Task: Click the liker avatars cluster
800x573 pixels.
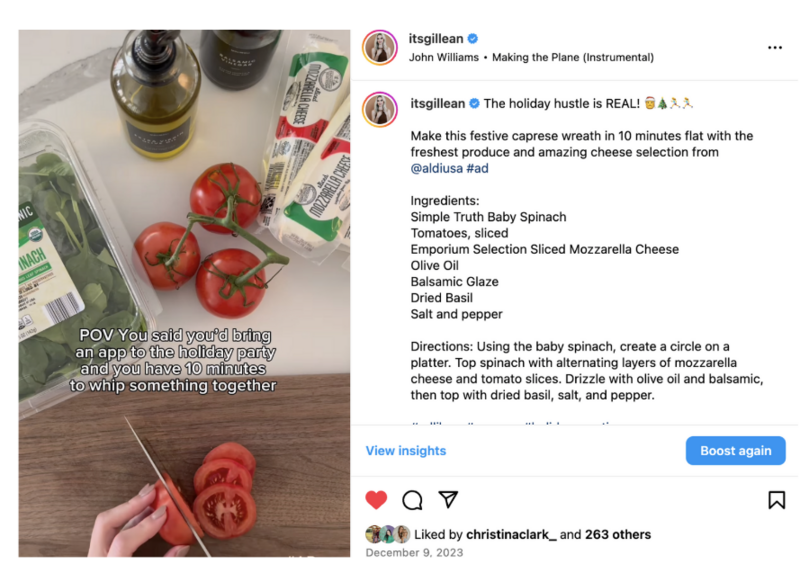Action: tap(388, 534)
